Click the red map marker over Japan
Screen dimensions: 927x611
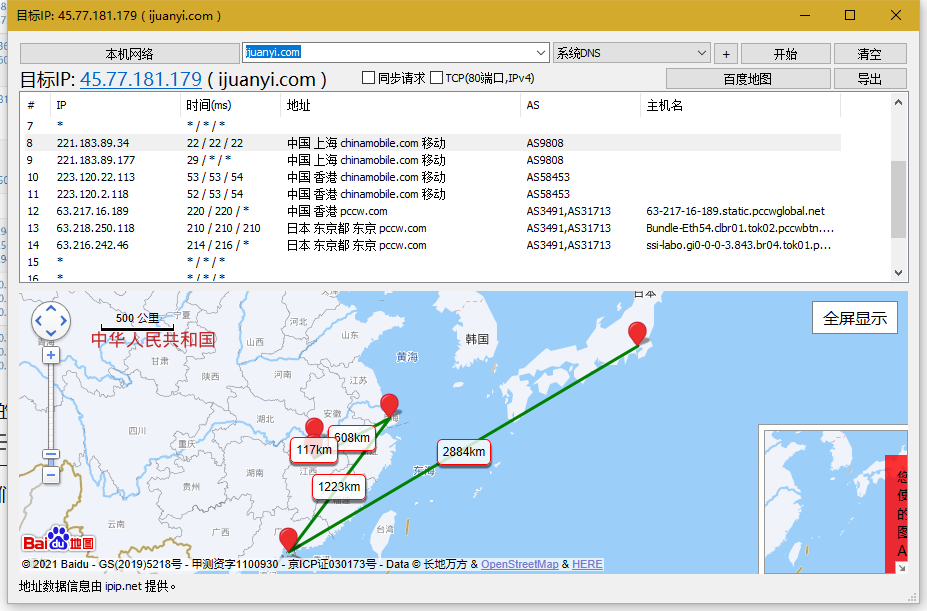(637, 334)
